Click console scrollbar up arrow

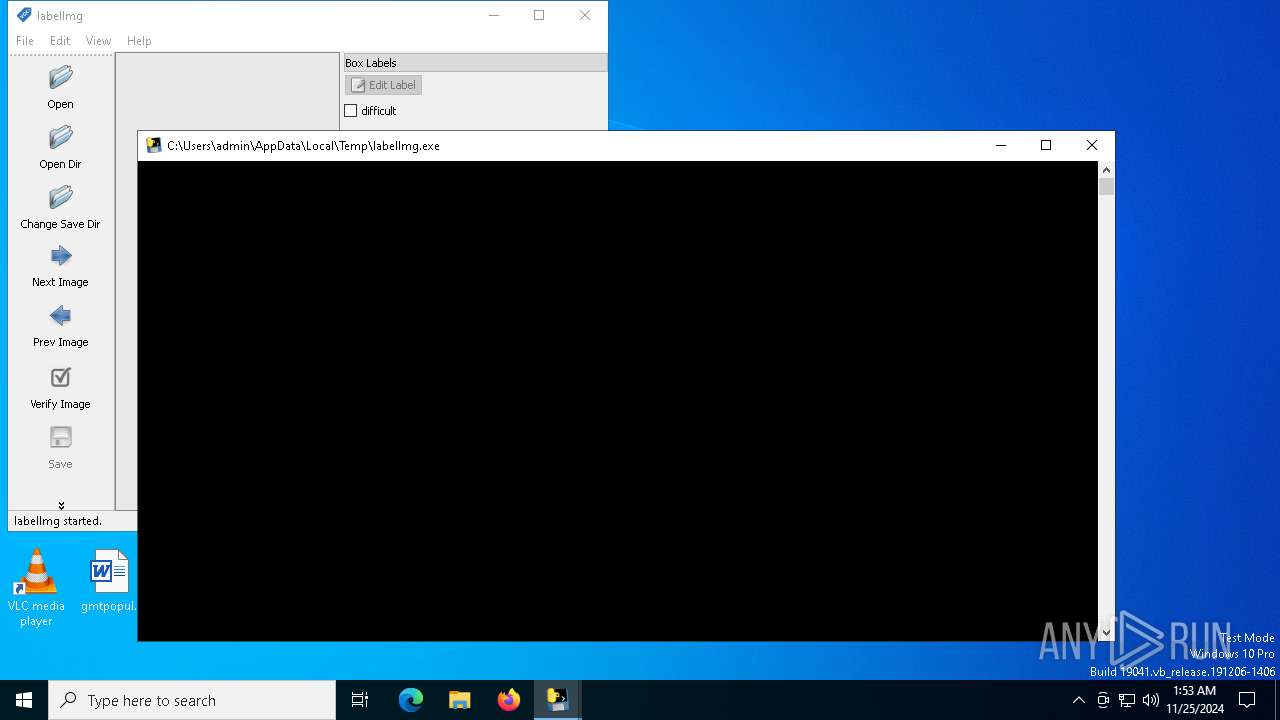pyautogui.click(x=1106, y=170)
